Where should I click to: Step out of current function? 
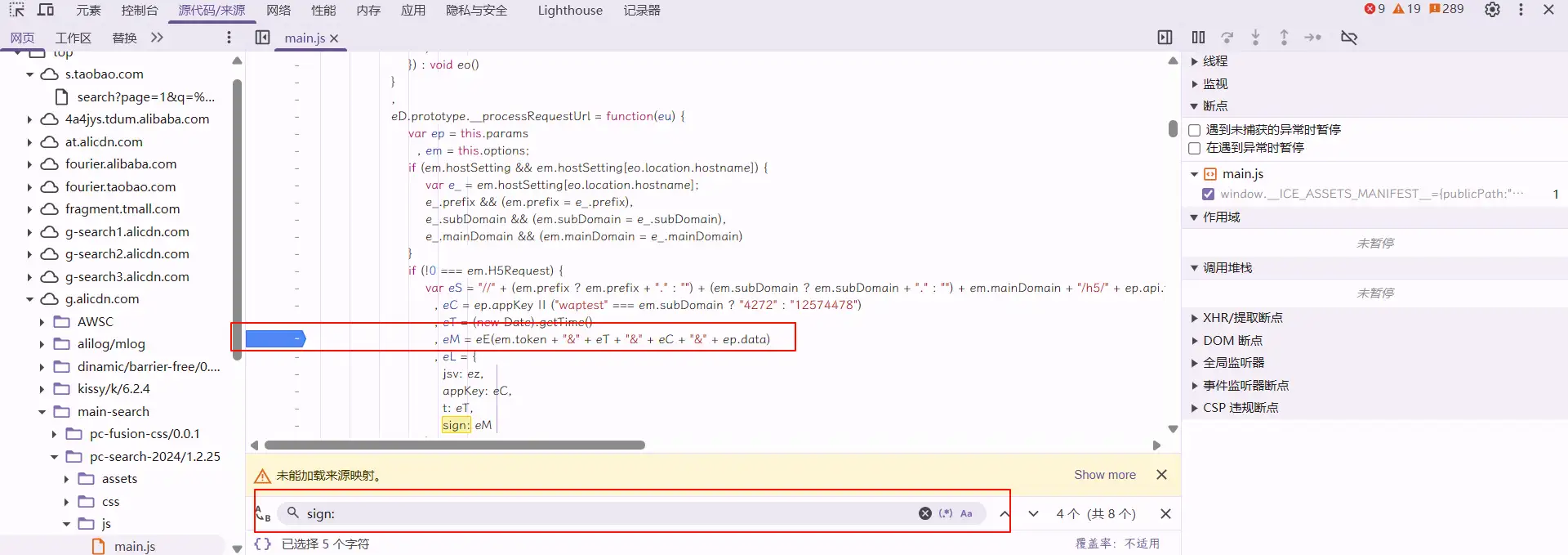(x=1284, y=38)
